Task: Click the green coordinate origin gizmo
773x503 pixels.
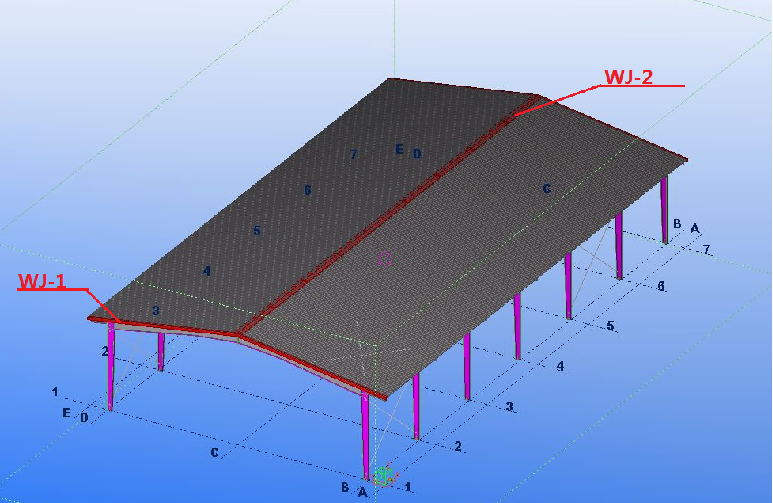Action: 384,475
